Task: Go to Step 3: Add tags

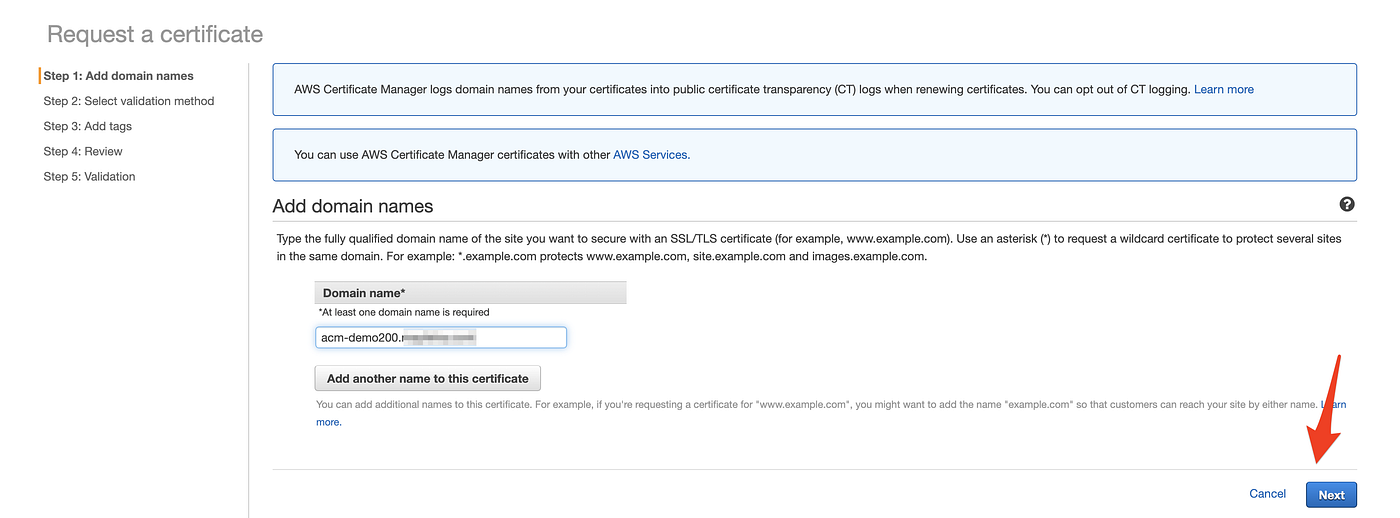Action: tap(87, 126)
